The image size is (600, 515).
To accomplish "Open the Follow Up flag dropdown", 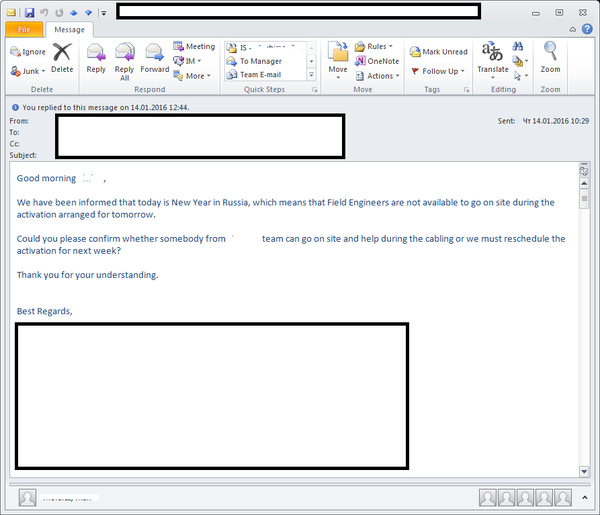I will pyautogui.click(x=438, y=71).
